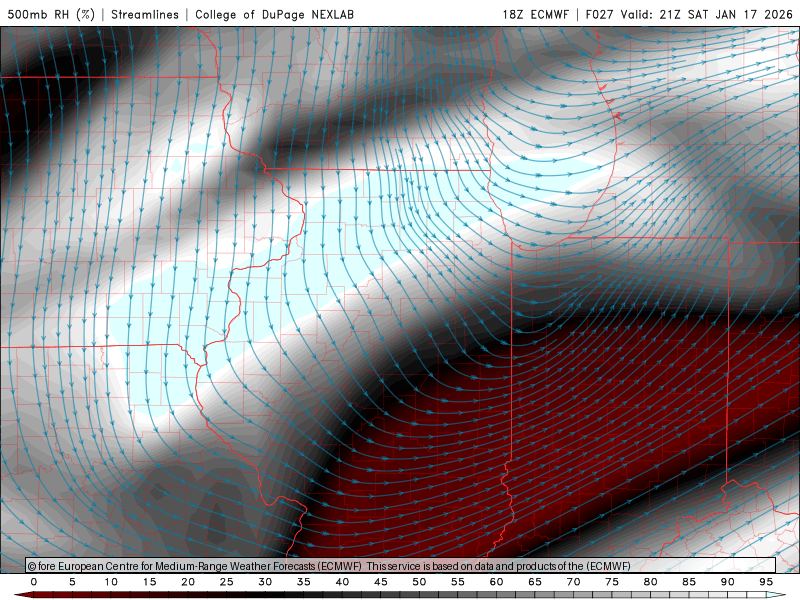Click the '15' color scale label
This screenshot has height=600, width=800.
pyautogui.click(x=149, y=582)
